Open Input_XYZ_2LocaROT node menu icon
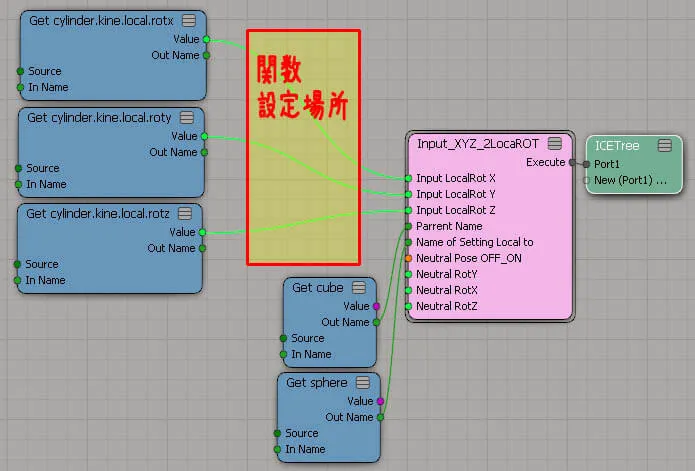Viewport: 695px width, 471px height. coord(554,143)
